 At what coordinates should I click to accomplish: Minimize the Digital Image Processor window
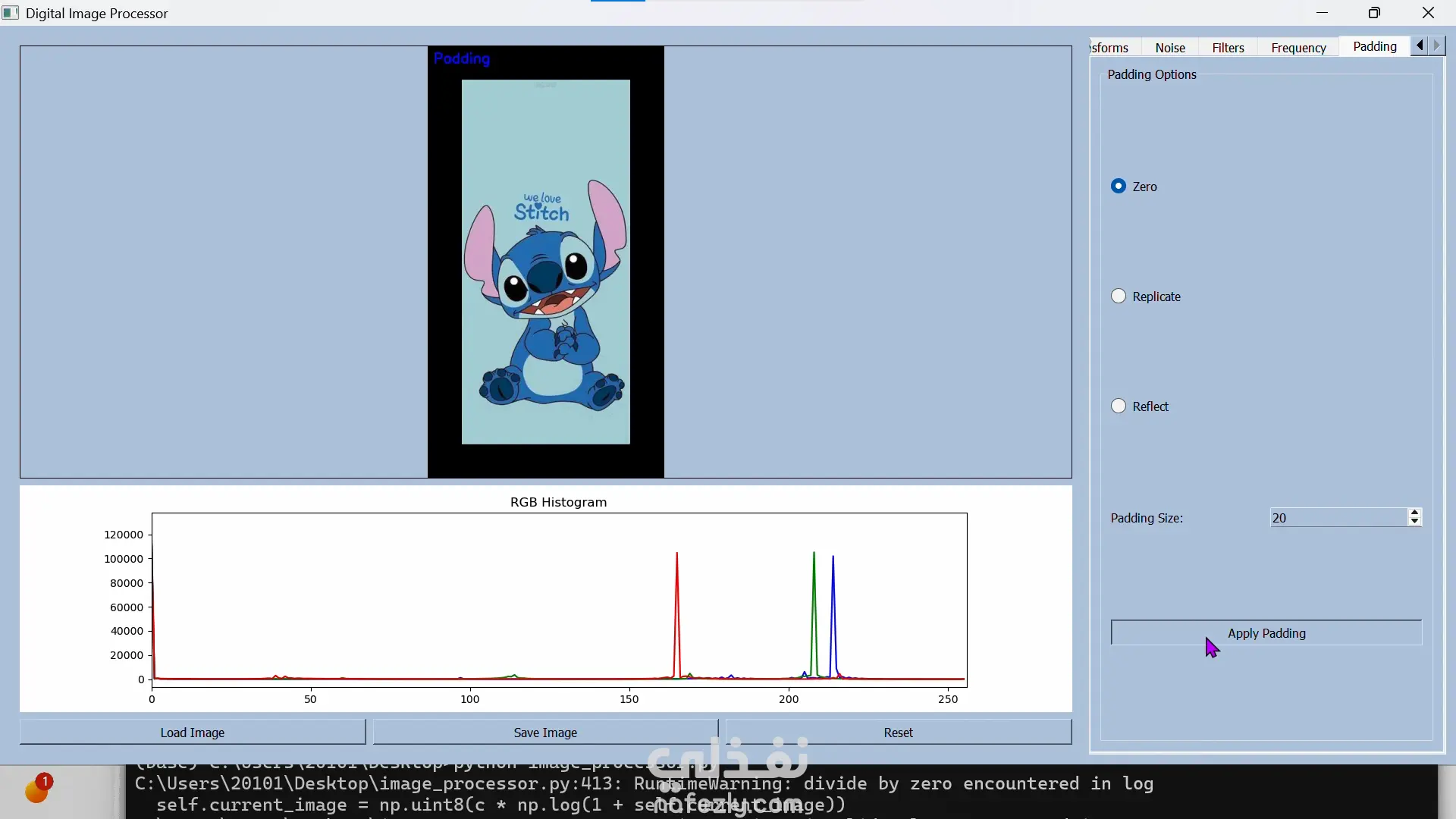[1322, 13]
